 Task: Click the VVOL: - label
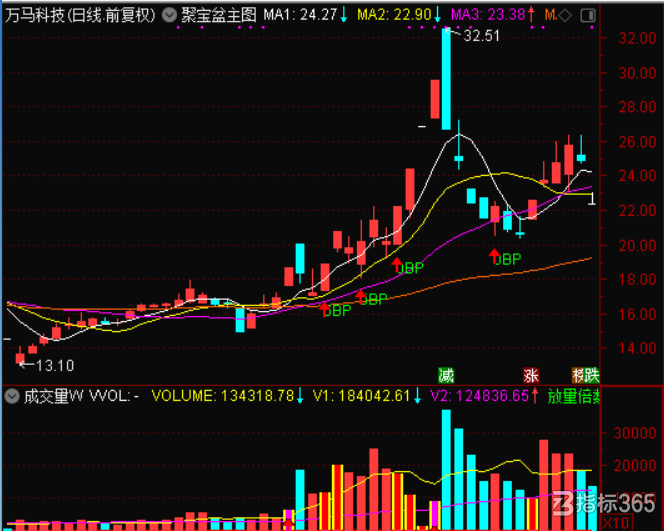pos(113,397)
